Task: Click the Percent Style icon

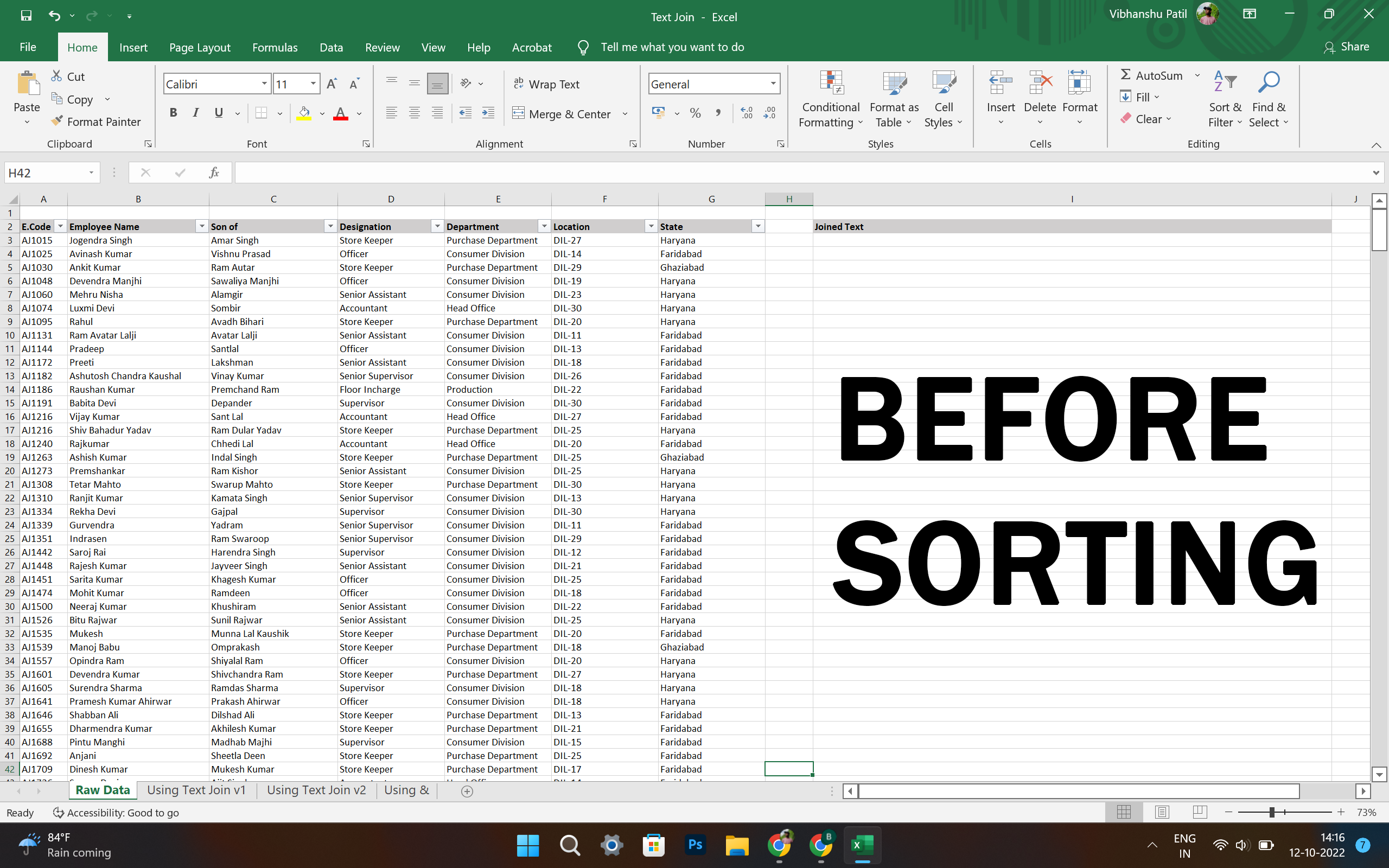Action: coord(695,113)
